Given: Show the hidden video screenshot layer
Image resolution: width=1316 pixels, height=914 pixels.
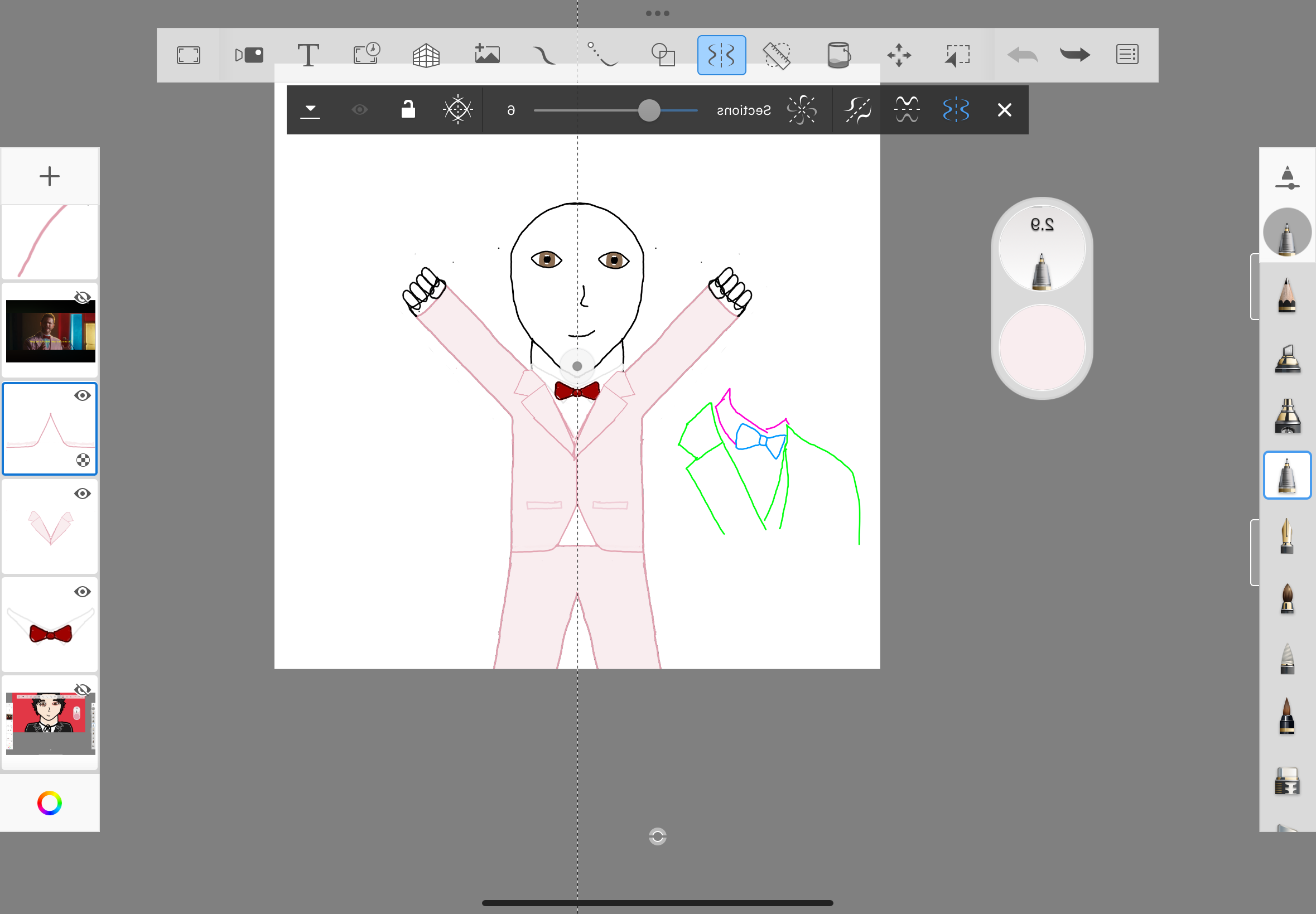Looking at the screenshot, I should pos(83,297).
